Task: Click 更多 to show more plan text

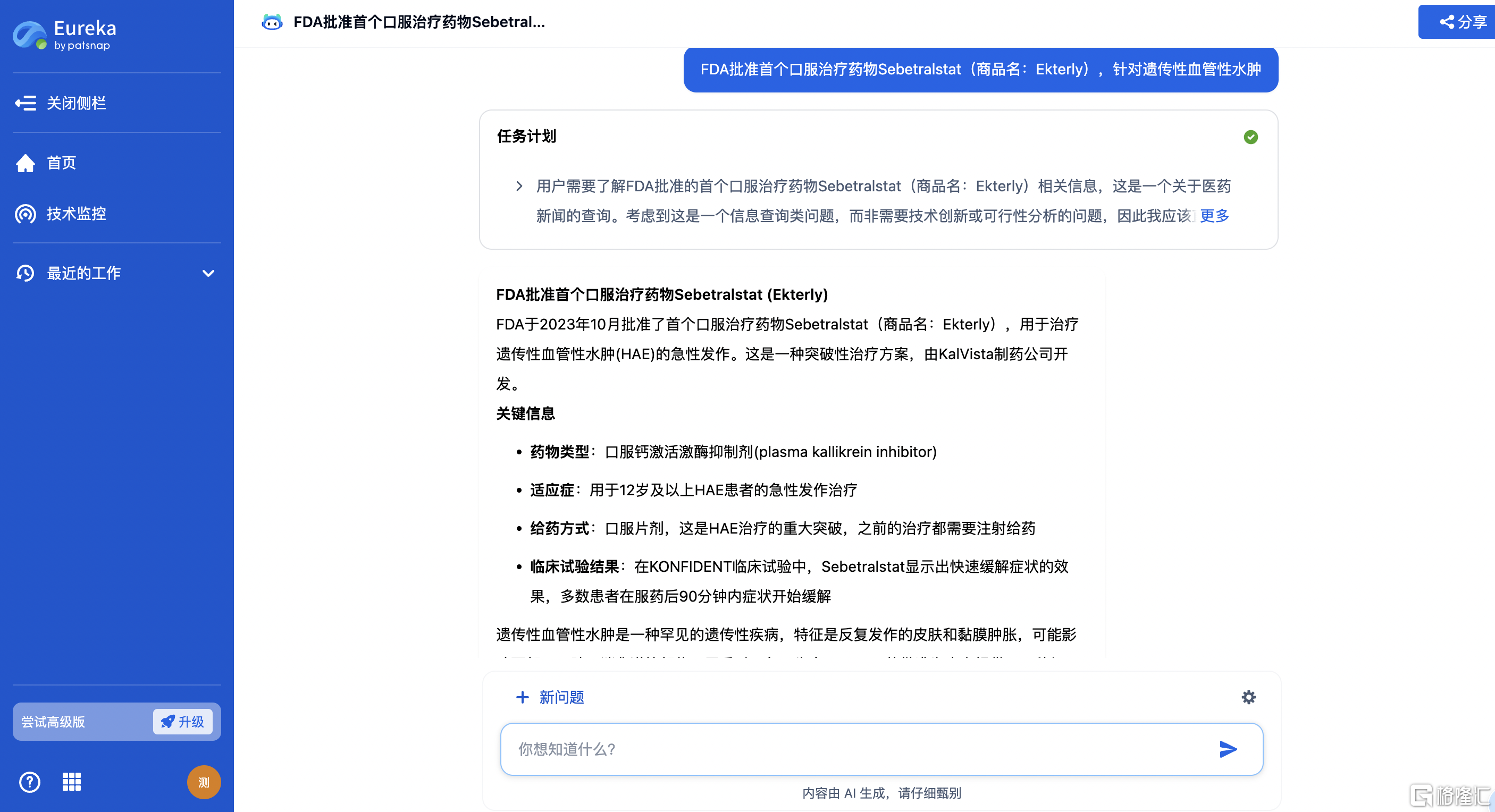Action: 1214,216
